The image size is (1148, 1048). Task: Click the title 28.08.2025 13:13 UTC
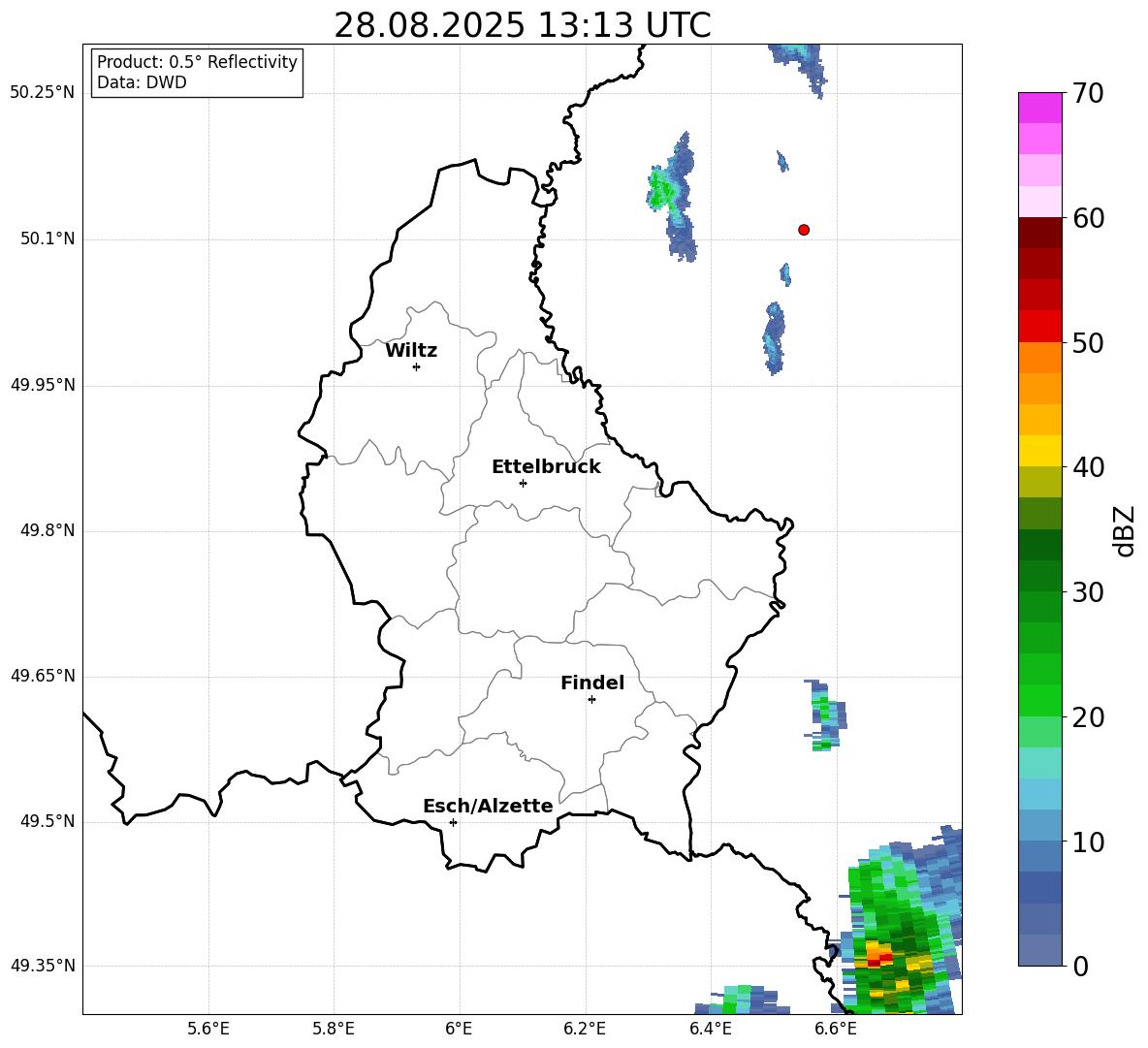pyautogui.click(x=523, y=25)
